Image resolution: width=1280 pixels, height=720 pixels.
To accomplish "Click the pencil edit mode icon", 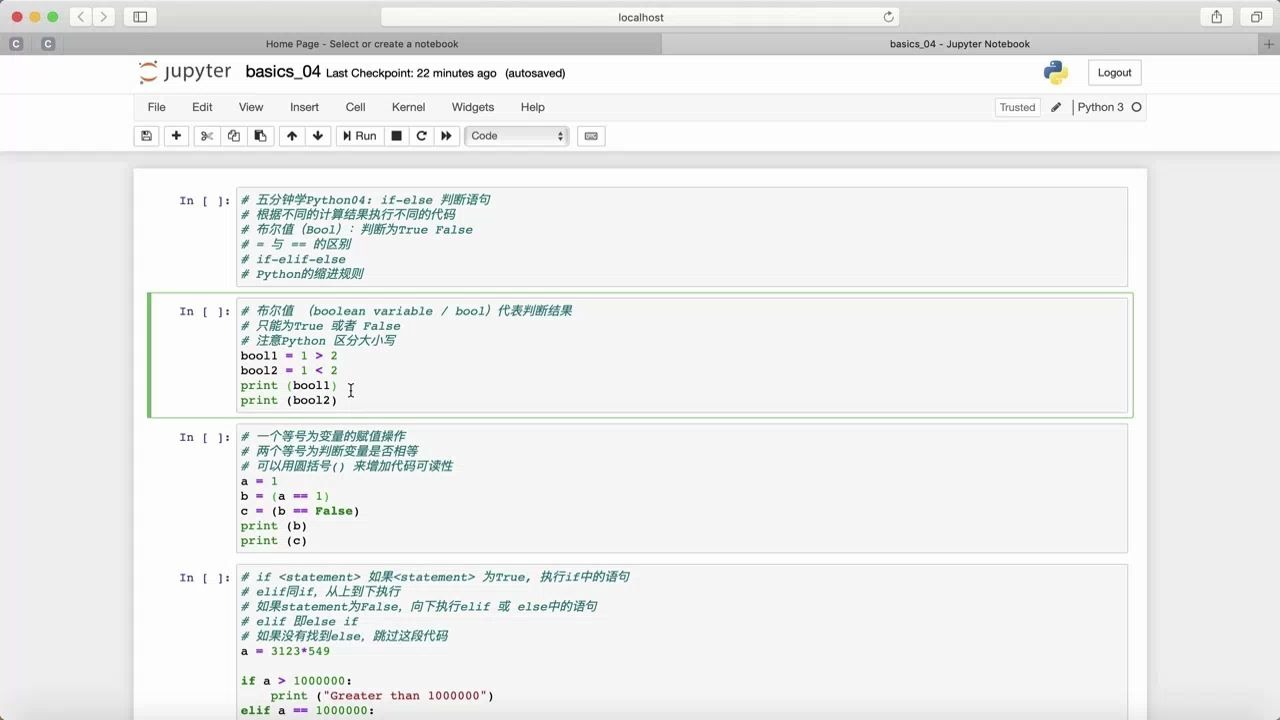I will point(1056,107).
